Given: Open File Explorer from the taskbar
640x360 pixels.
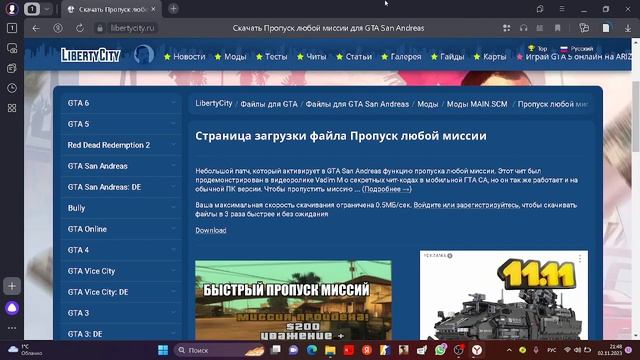Looking at the screenshot, I should [x=330, y=350].
